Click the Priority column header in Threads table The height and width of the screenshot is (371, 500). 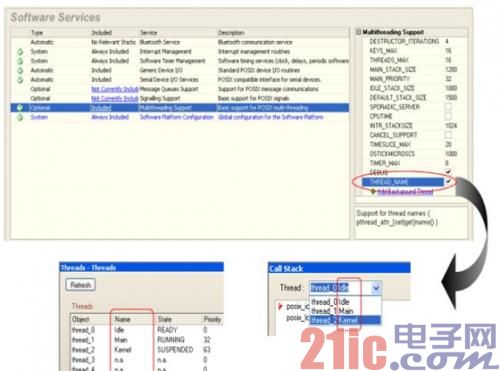(x=212, y=319)
